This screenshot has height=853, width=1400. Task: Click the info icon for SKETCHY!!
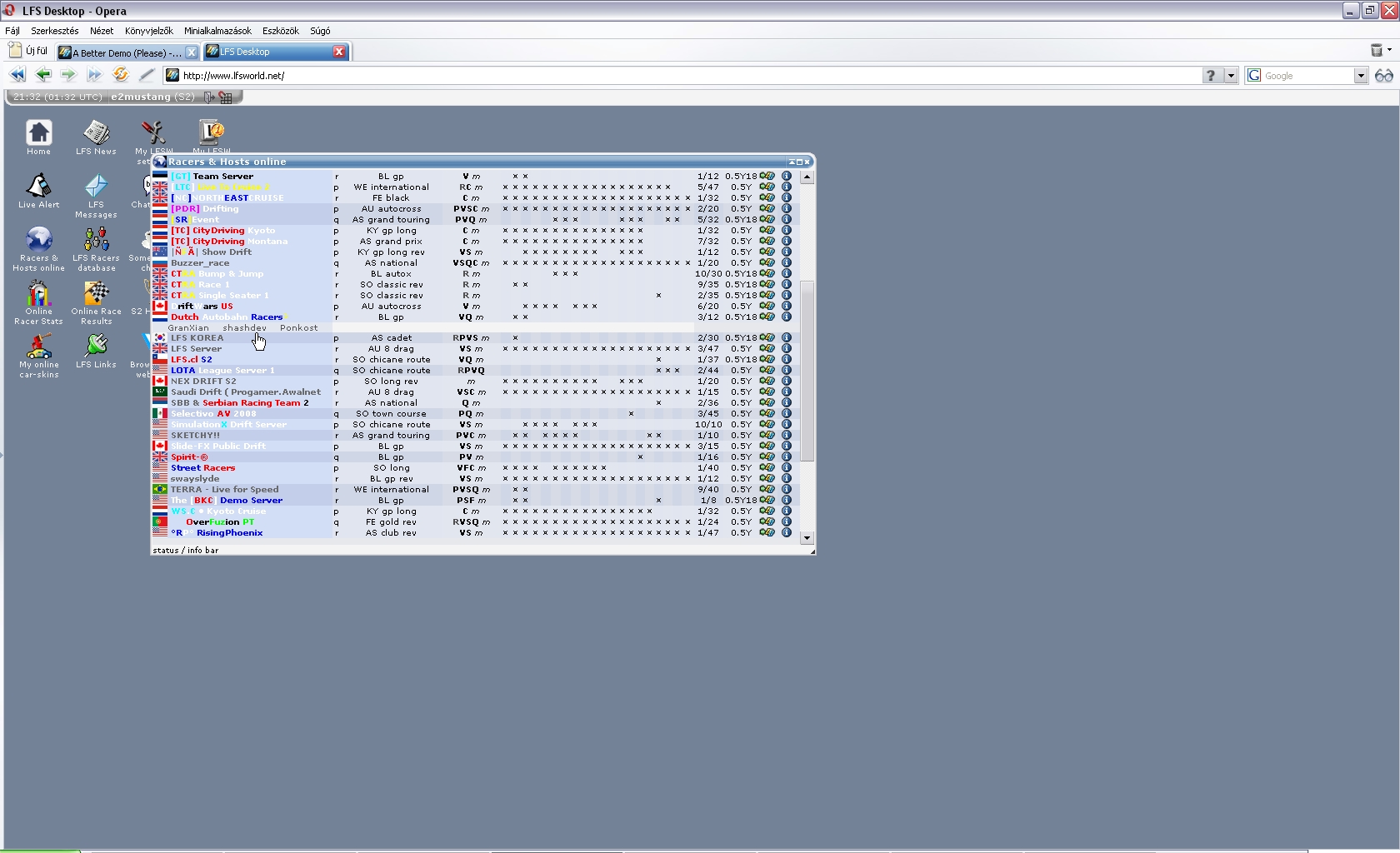[x=787, y=436]
